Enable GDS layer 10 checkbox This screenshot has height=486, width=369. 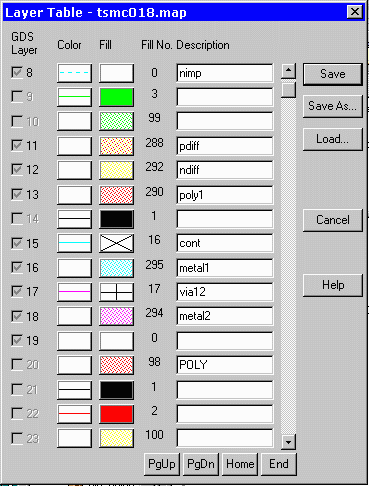pyautogui.click(x=17, y=121)
